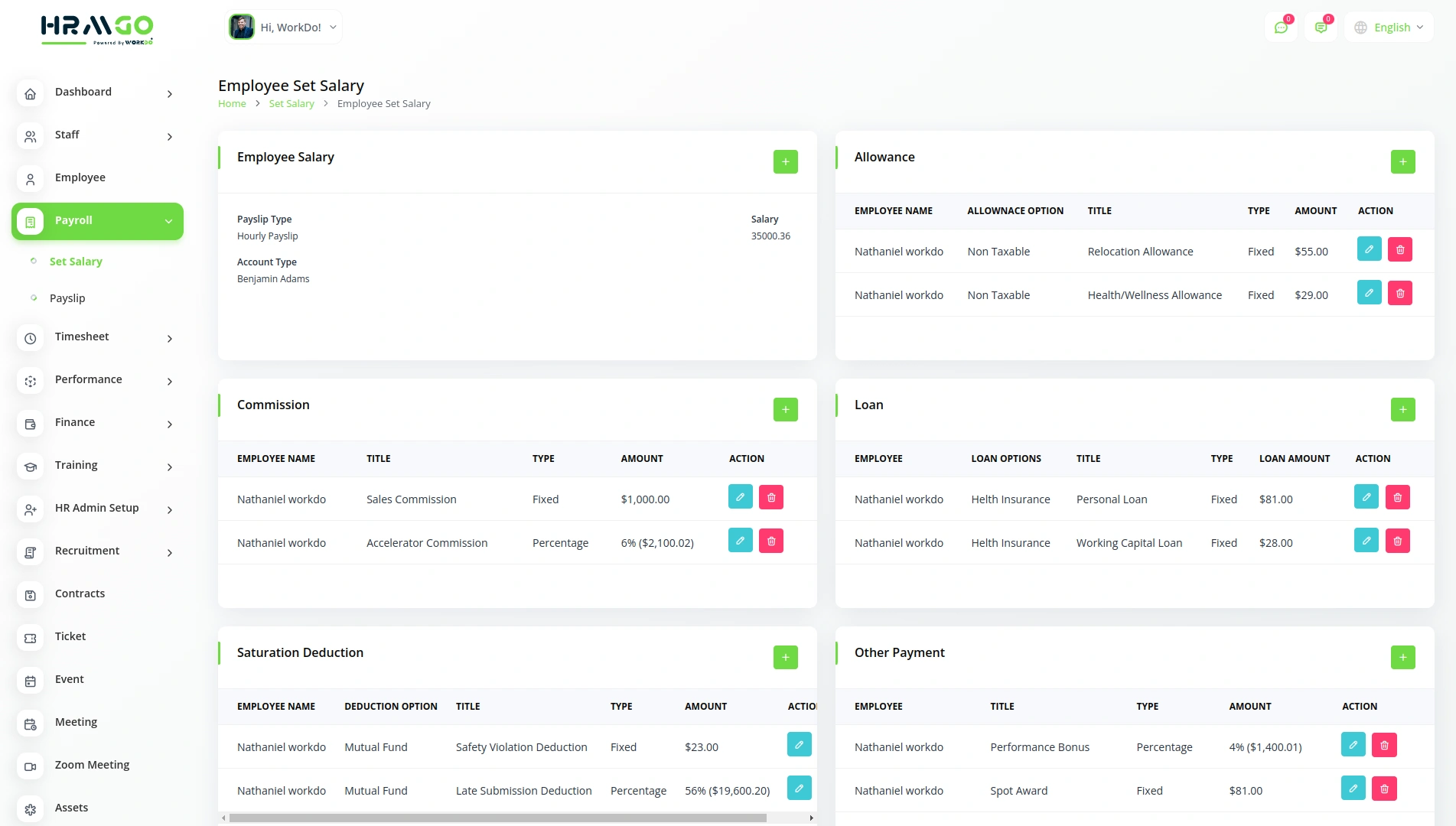
Task: Open the chat messages icon in header
Action: point(1281,28)
